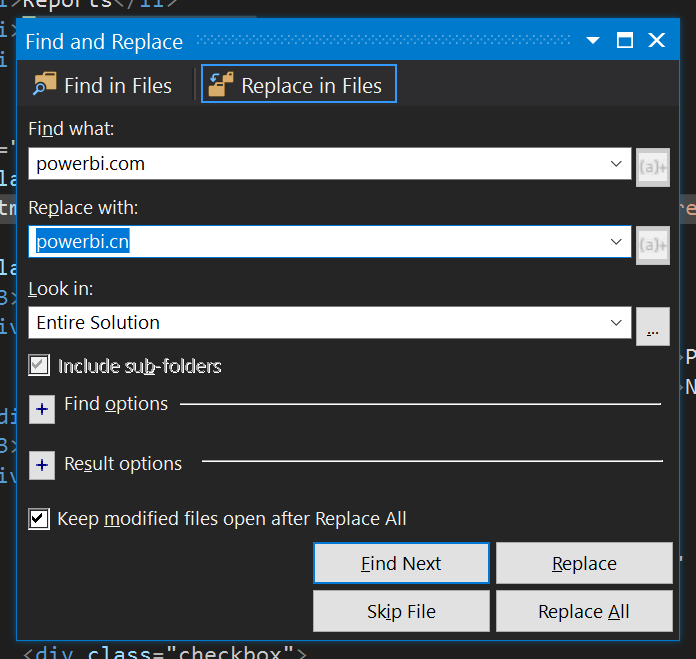696x659 pixels.
Task: Open the window position dropdown arrow in title bar
Action: [x=593, y=41]
